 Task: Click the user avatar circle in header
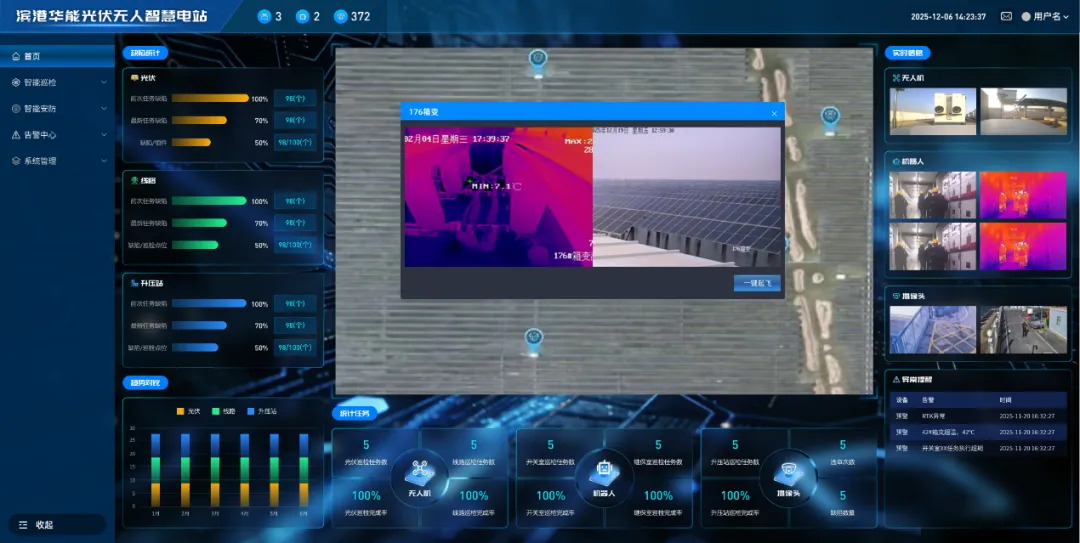coord(1026,17)
